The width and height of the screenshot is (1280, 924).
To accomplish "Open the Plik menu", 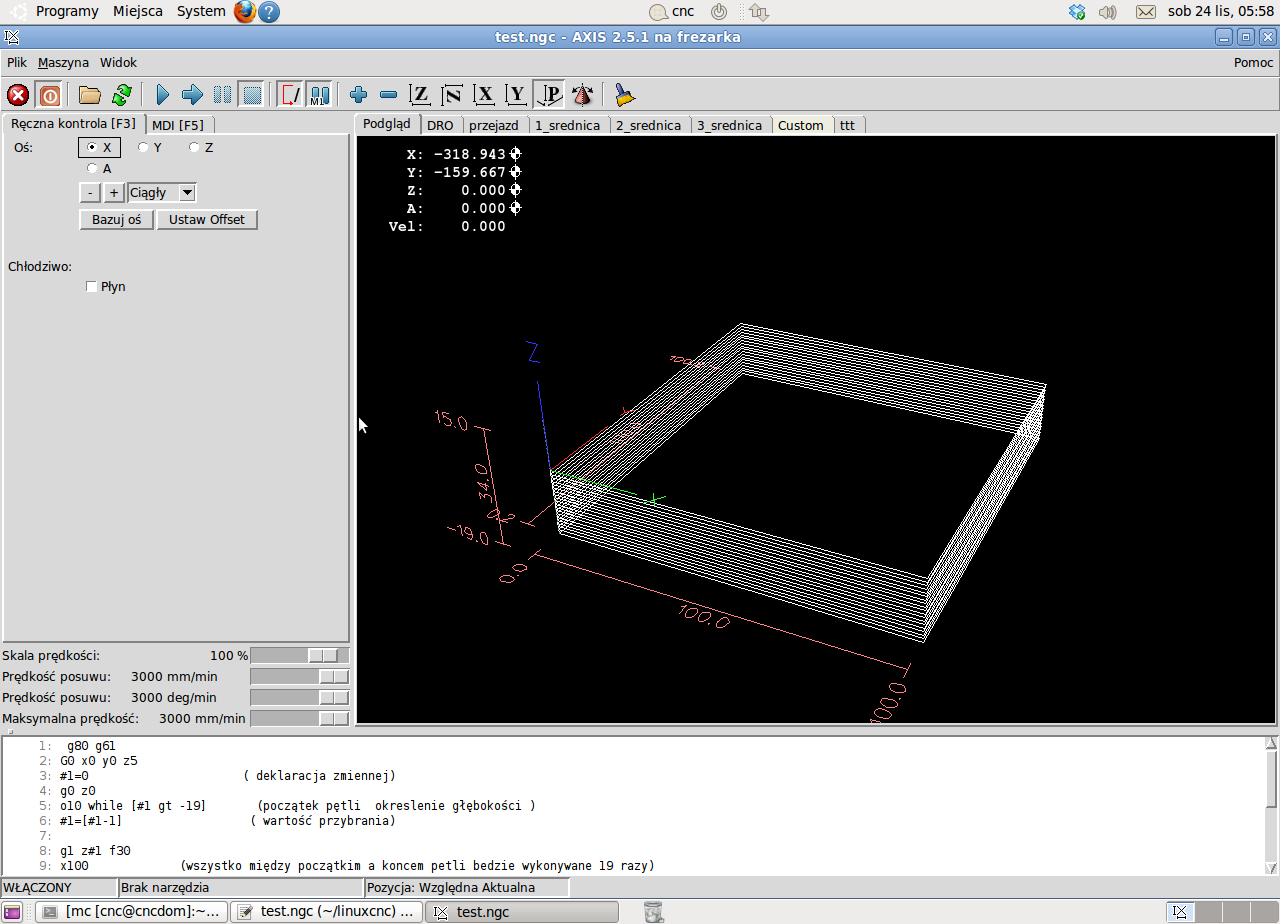I will [x=17, y=62].
